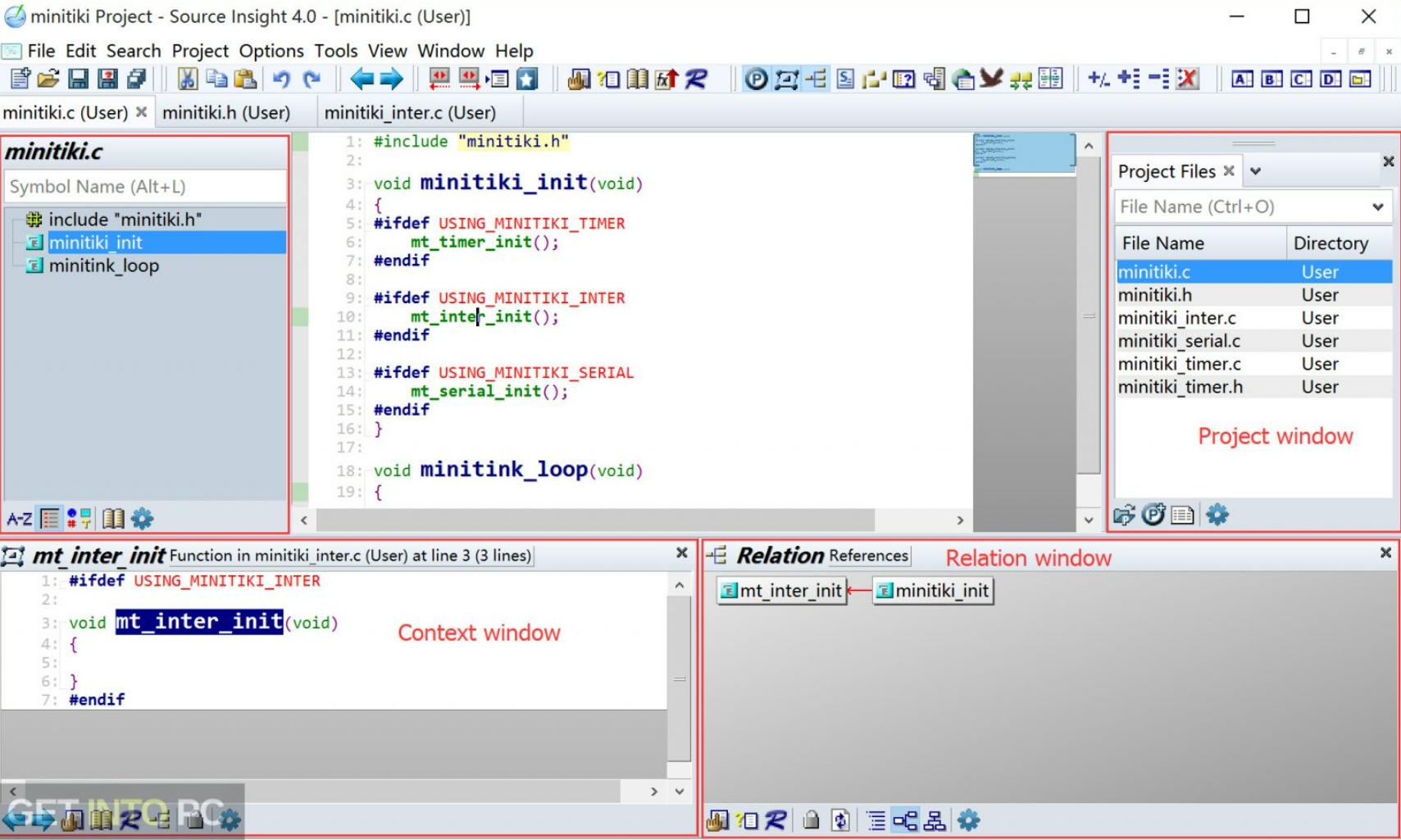Click the bird icon in toolbar
This screenshot has height=840, width=1401.
point(991,79)
